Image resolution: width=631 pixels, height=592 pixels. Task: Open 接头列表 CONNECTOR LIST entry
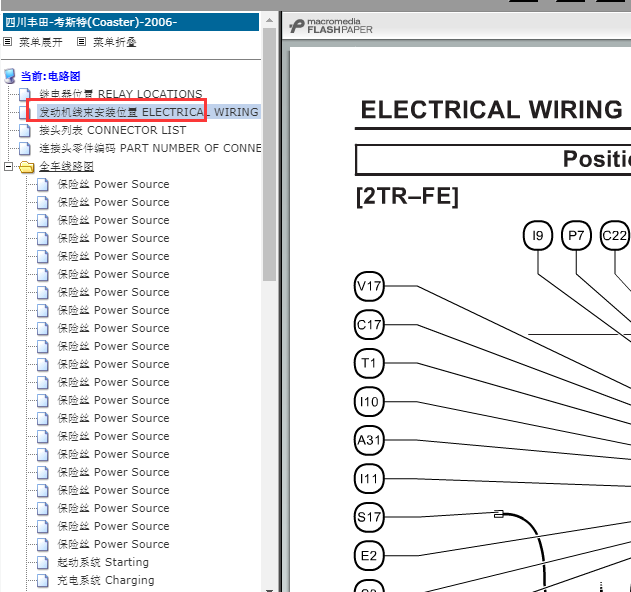[112, 130]
